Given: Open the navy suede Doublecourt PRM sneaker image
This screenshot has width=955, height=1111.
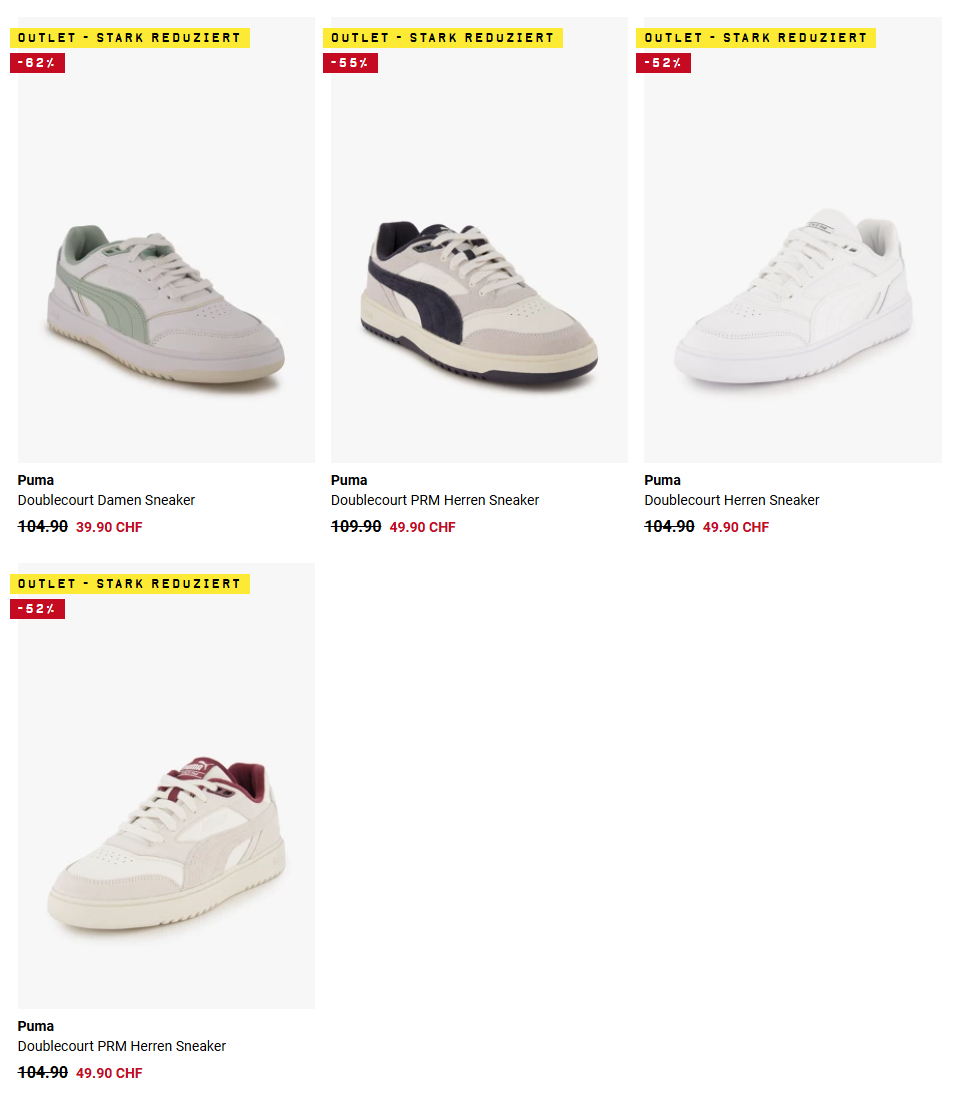Looking at the screenshot, I should tap(479, 240).
